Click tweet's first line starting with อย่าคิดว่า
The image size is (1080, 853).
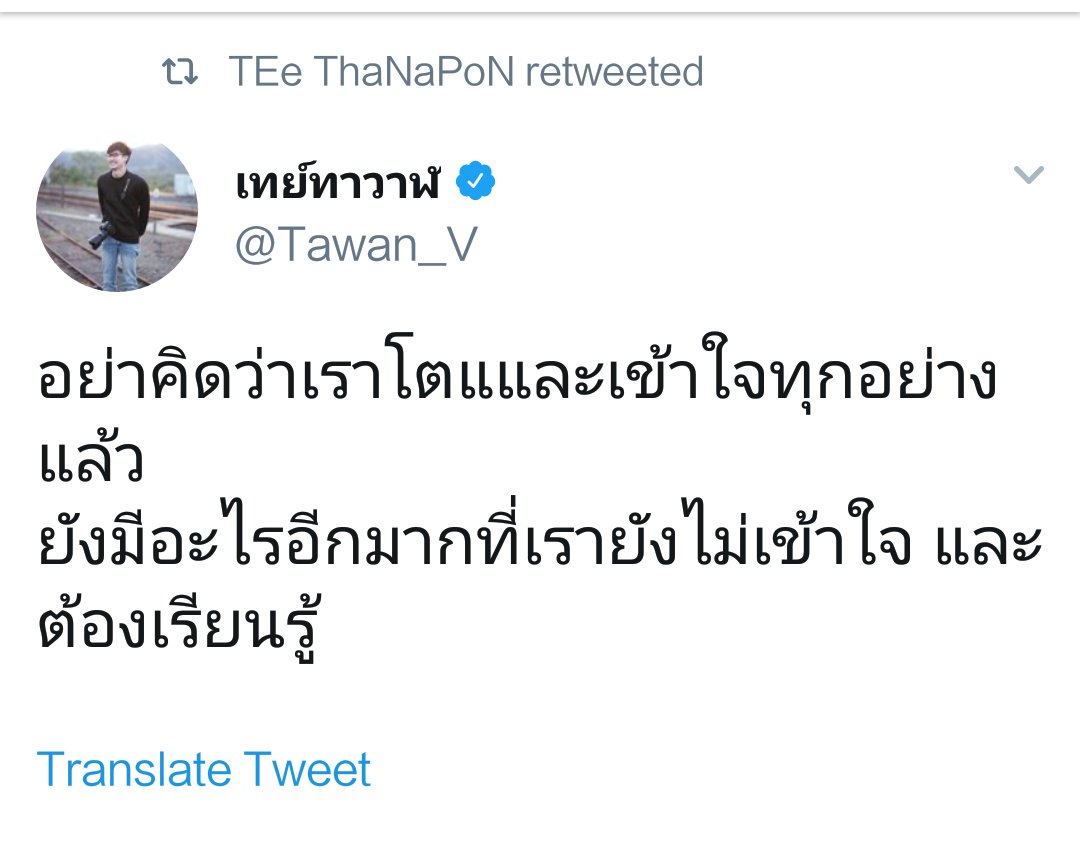(517, 376)
